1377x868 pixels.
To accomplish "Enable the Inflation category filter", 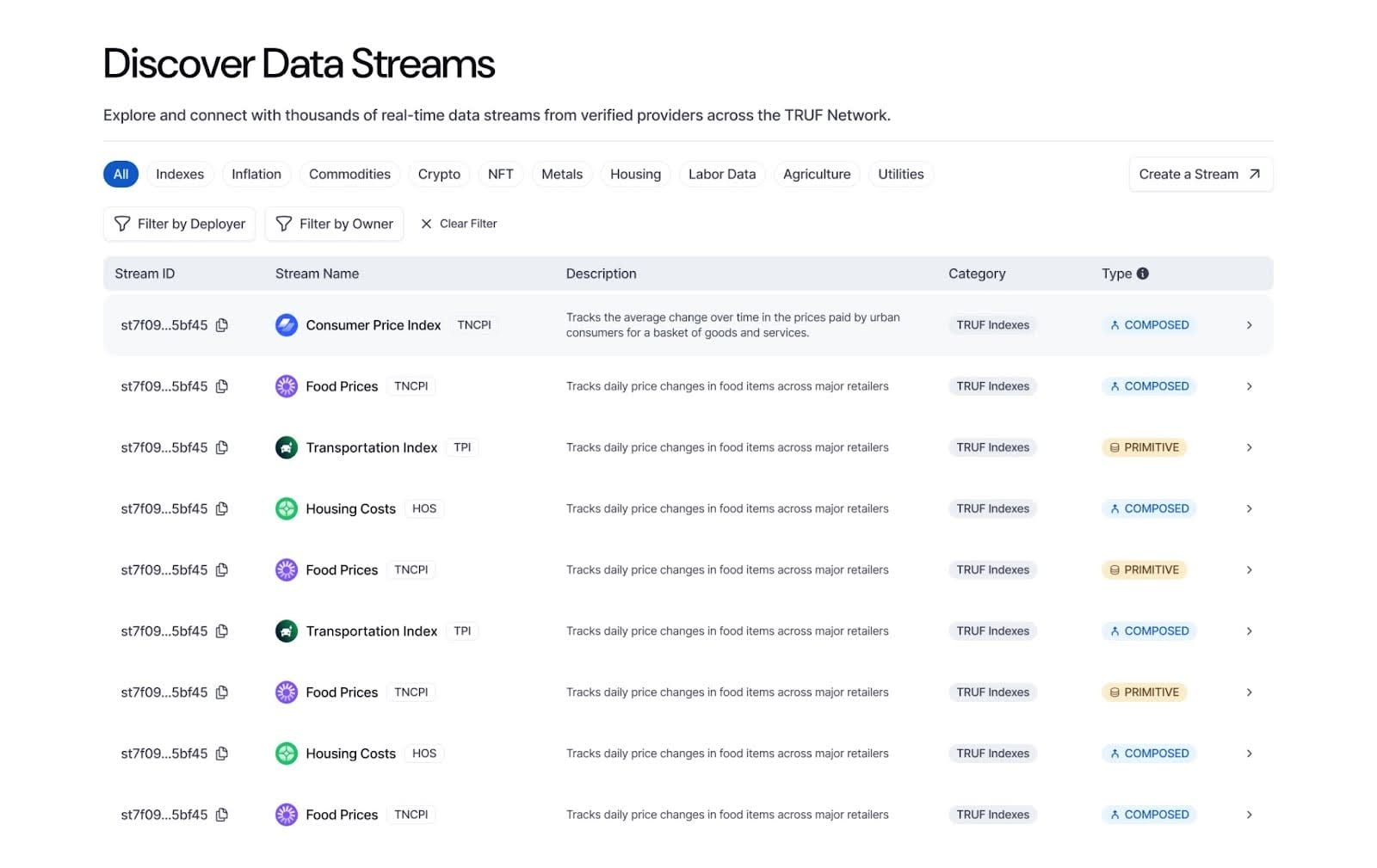I will 256,174.
